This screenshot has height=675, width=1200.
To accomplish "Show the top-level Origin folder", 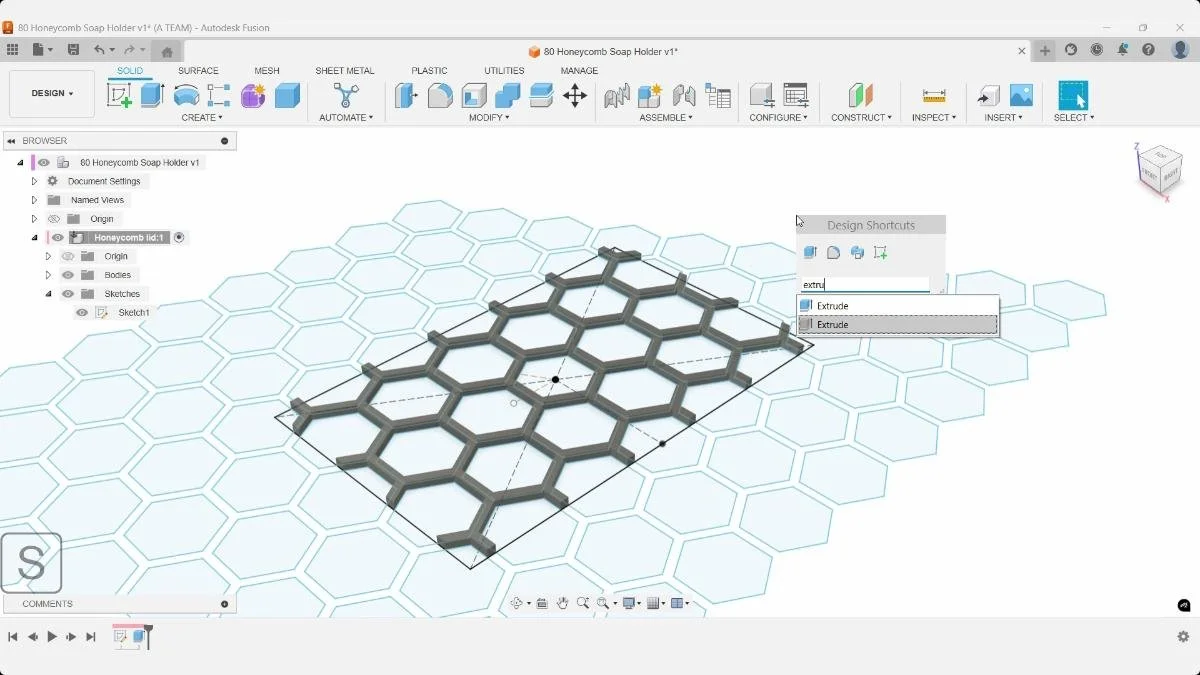I will tap(54, 219).
